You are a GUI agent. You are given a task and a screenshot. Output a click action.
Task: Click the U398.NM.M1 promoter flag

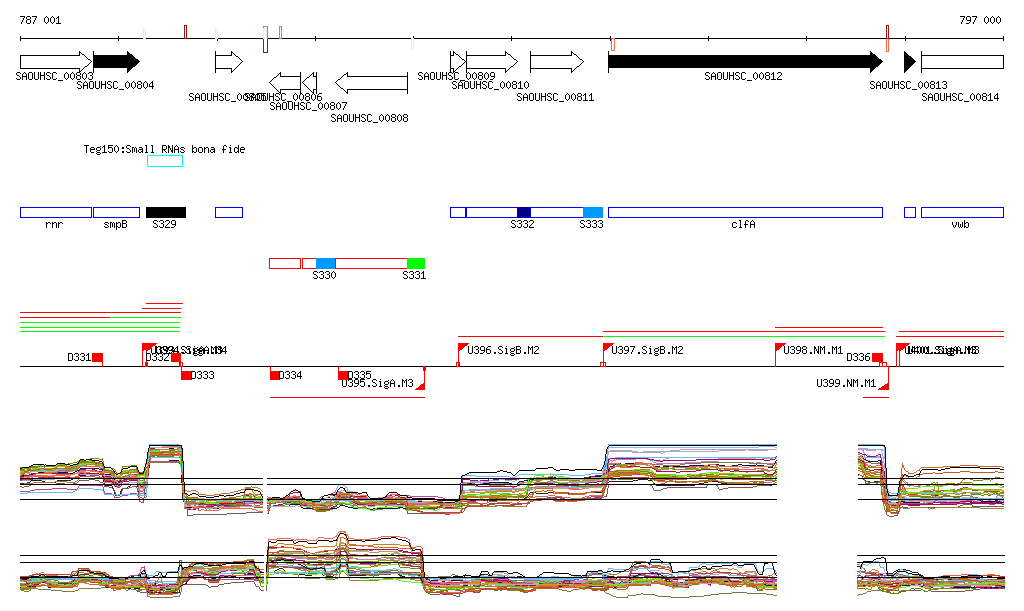coord(780,354)
